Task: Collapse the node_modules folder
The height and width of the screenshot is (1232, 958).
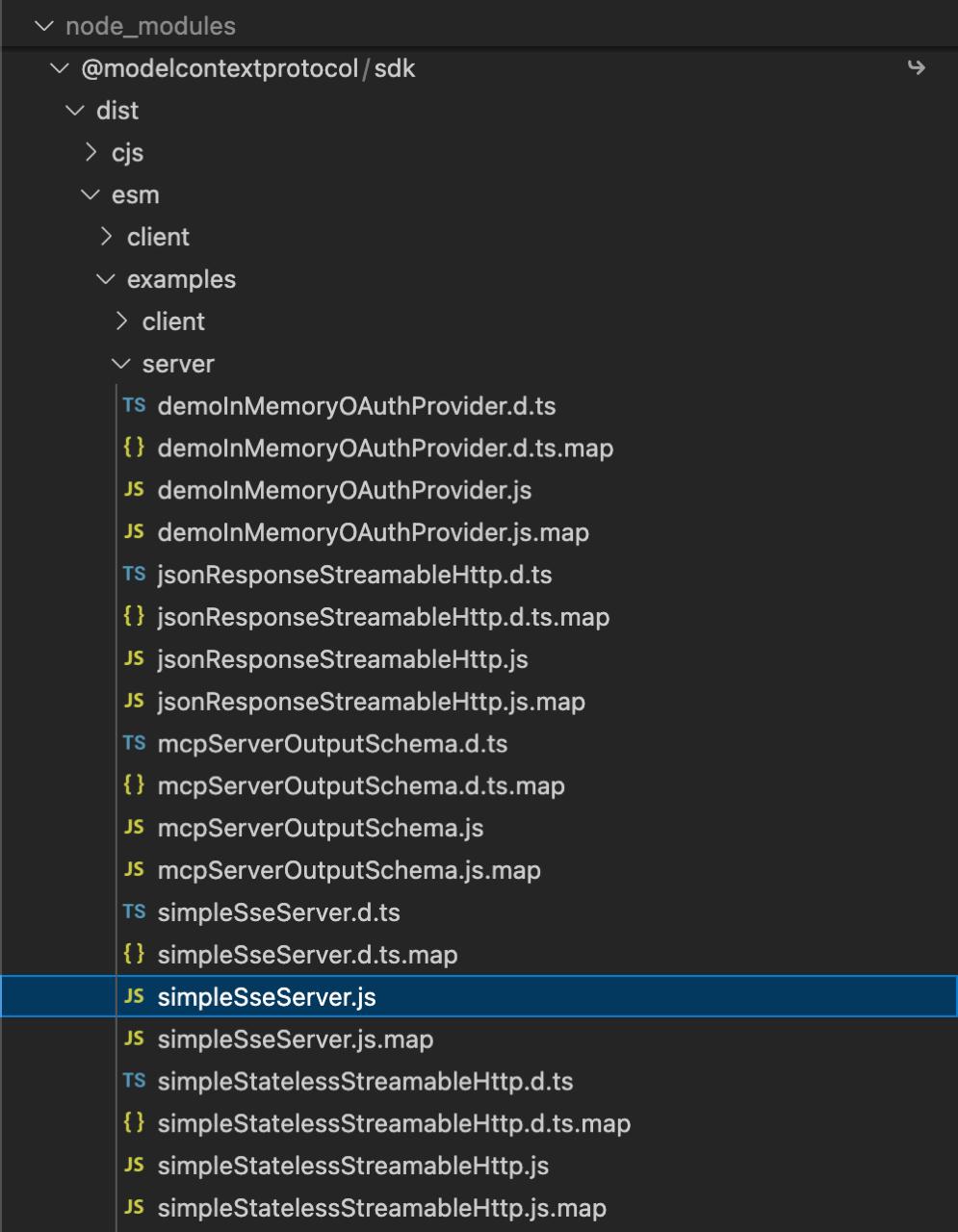Action: pyautogui.click(x=43, y=26)
